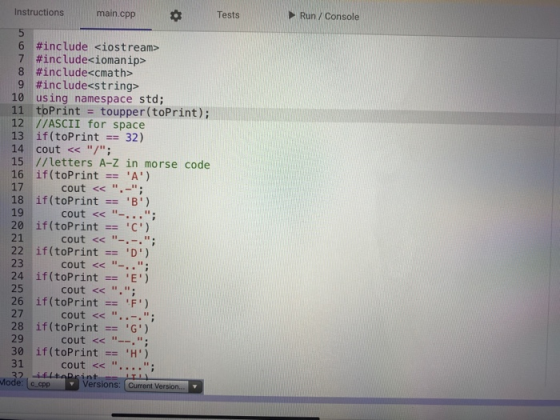This screenshot has height=420, width=560.
Task: Click the Mode dropdown arrow button
Action: [x=72, y=384]
